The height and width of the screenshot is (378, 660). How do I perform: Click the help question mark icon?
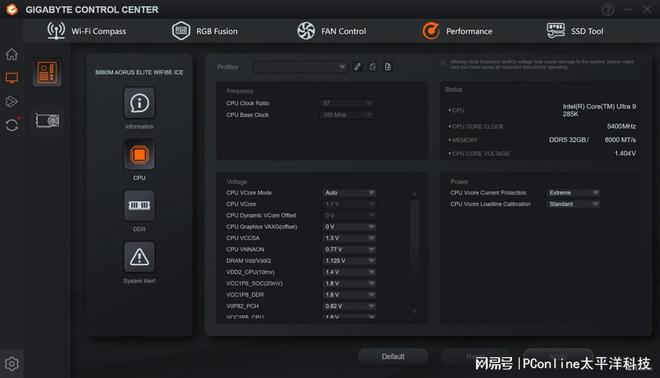point(607,9)
